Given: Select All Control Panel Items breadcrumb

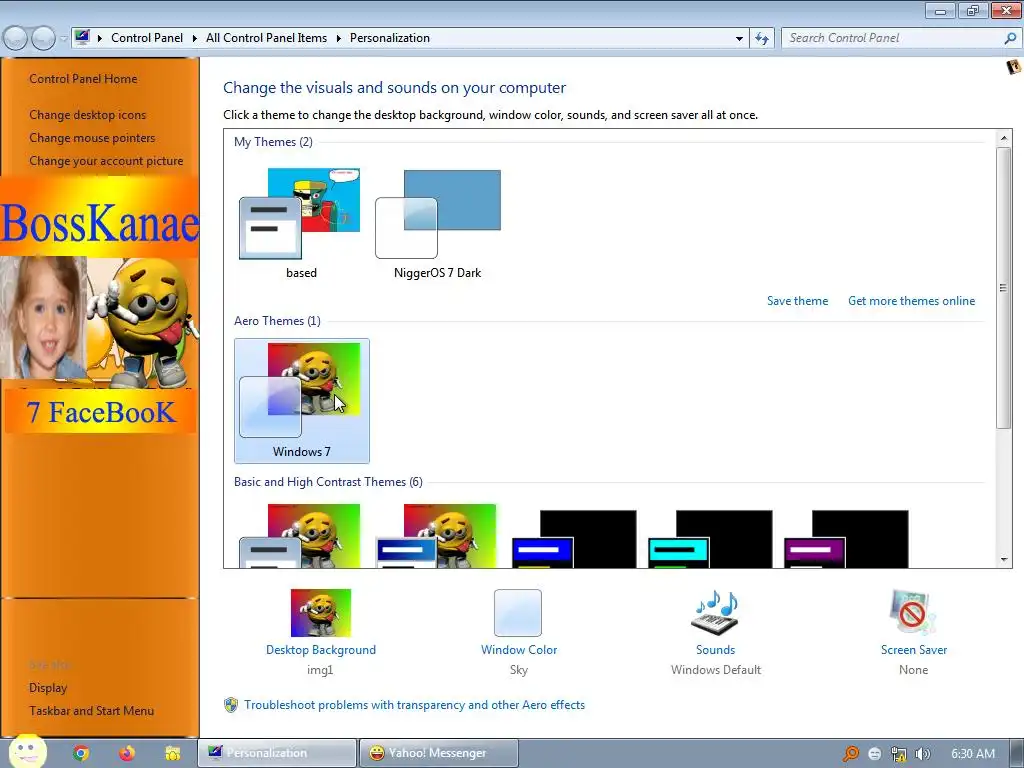Looking at the screenshot, I should tap(266, 38).
